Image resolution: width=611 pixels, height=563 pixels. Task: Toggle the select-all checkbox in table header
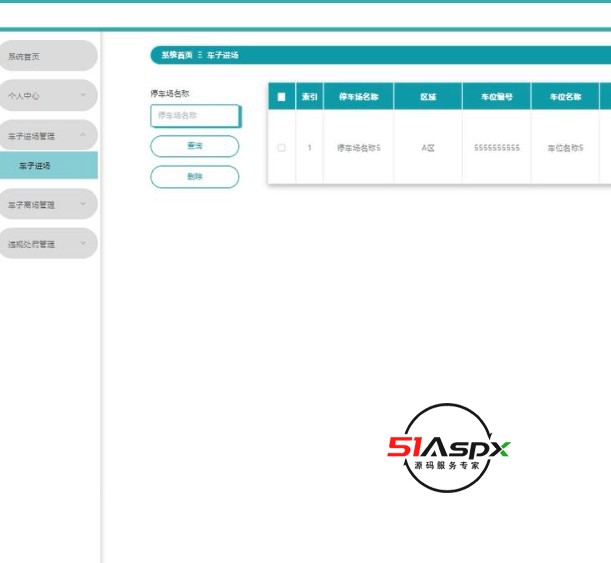281,97
